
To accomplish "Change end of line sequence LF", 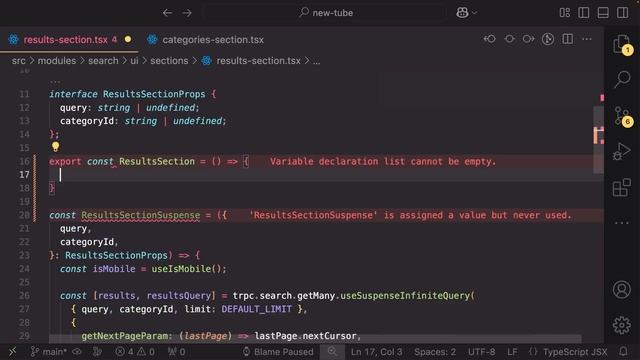I will coord(512,351).
